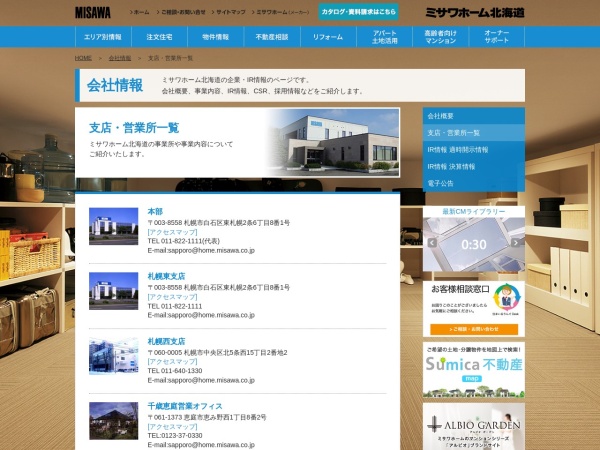Viewport: 600px width, 450px height.
Task: Select IR情報 適時開示情報 in side menu
Action: pos(474,150)
